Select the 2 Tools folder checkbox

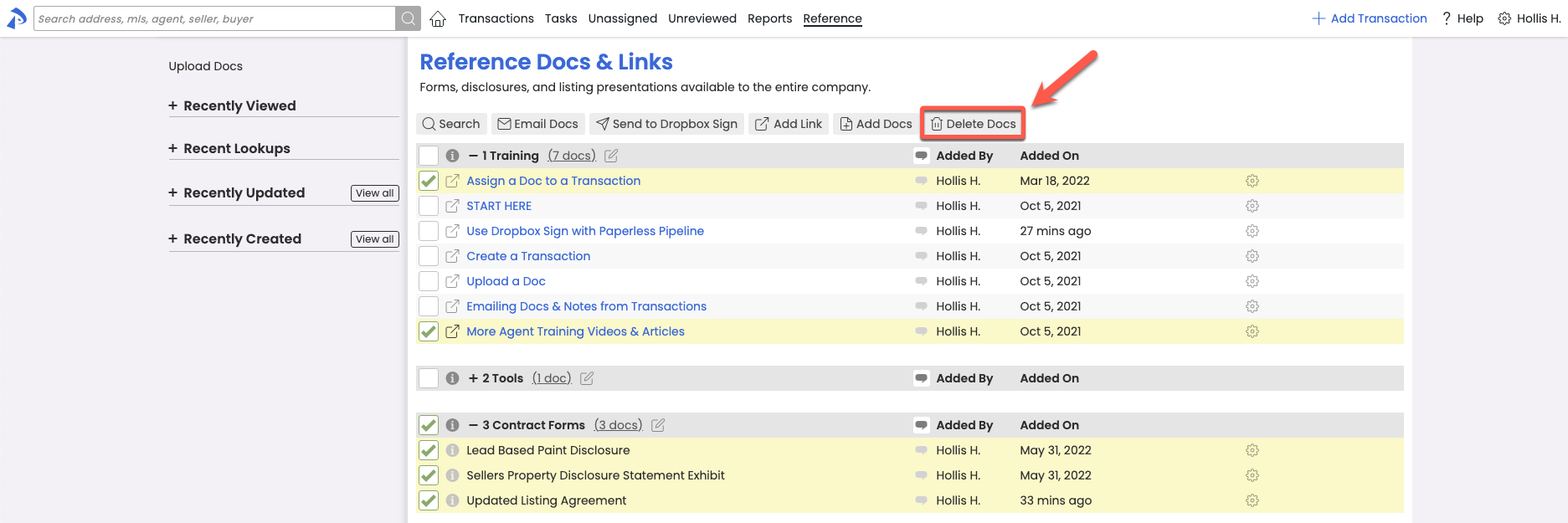tap(429, 378)
